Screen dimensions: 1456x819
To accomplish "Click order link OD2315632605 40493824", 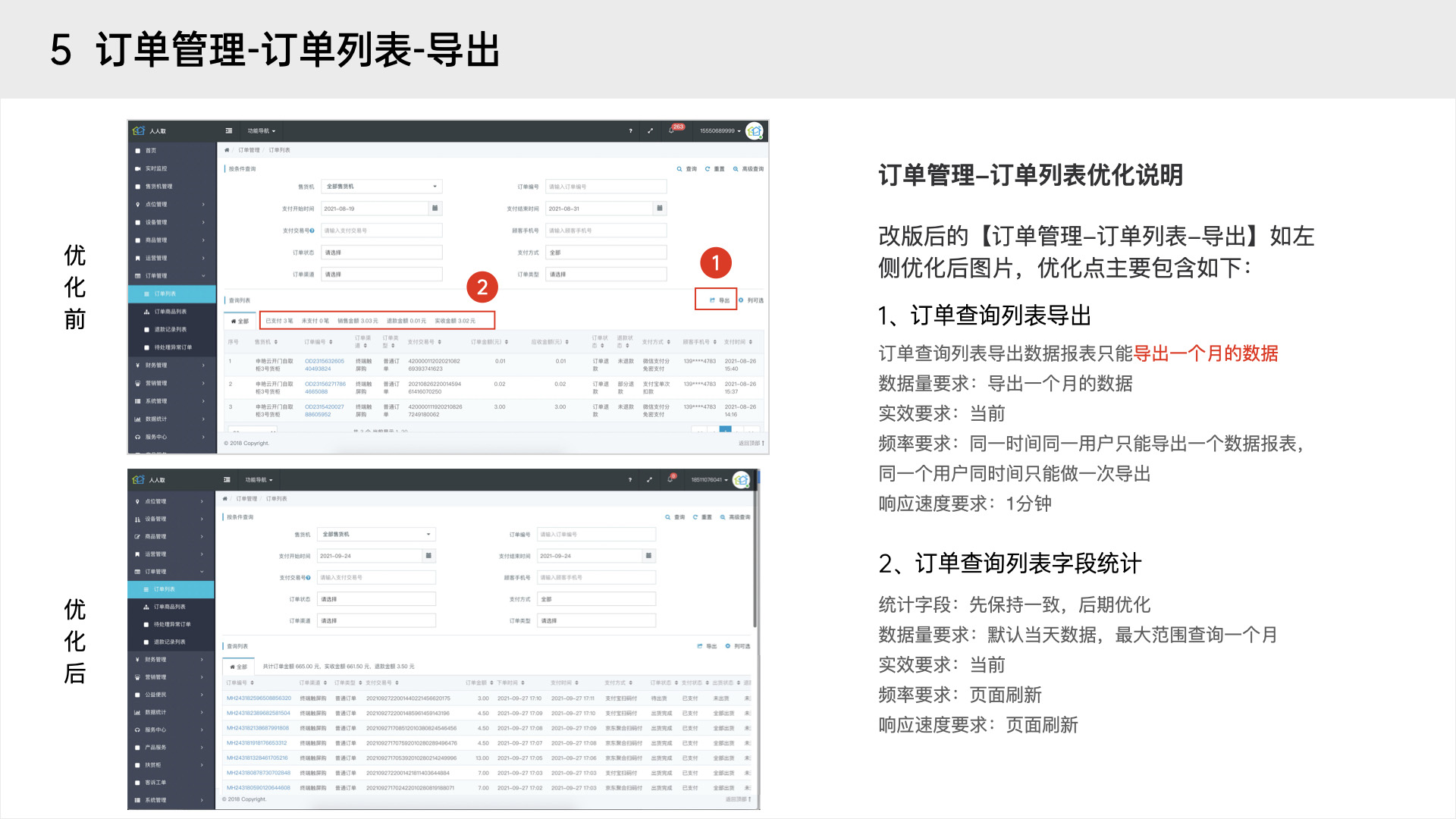I will tap(325, 365).
